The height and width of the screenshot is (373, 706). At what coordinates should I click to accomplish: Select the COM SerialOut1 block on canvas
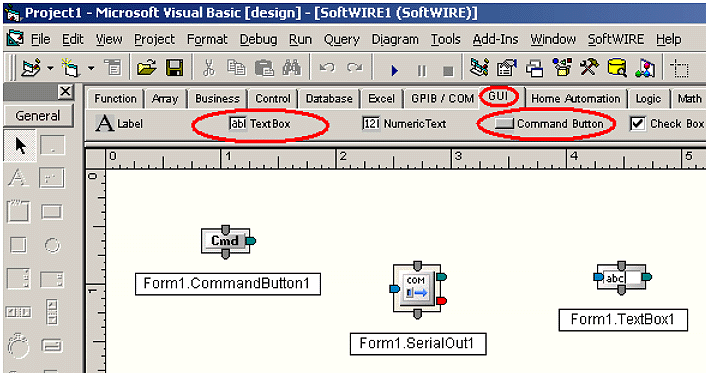[418, 289]
